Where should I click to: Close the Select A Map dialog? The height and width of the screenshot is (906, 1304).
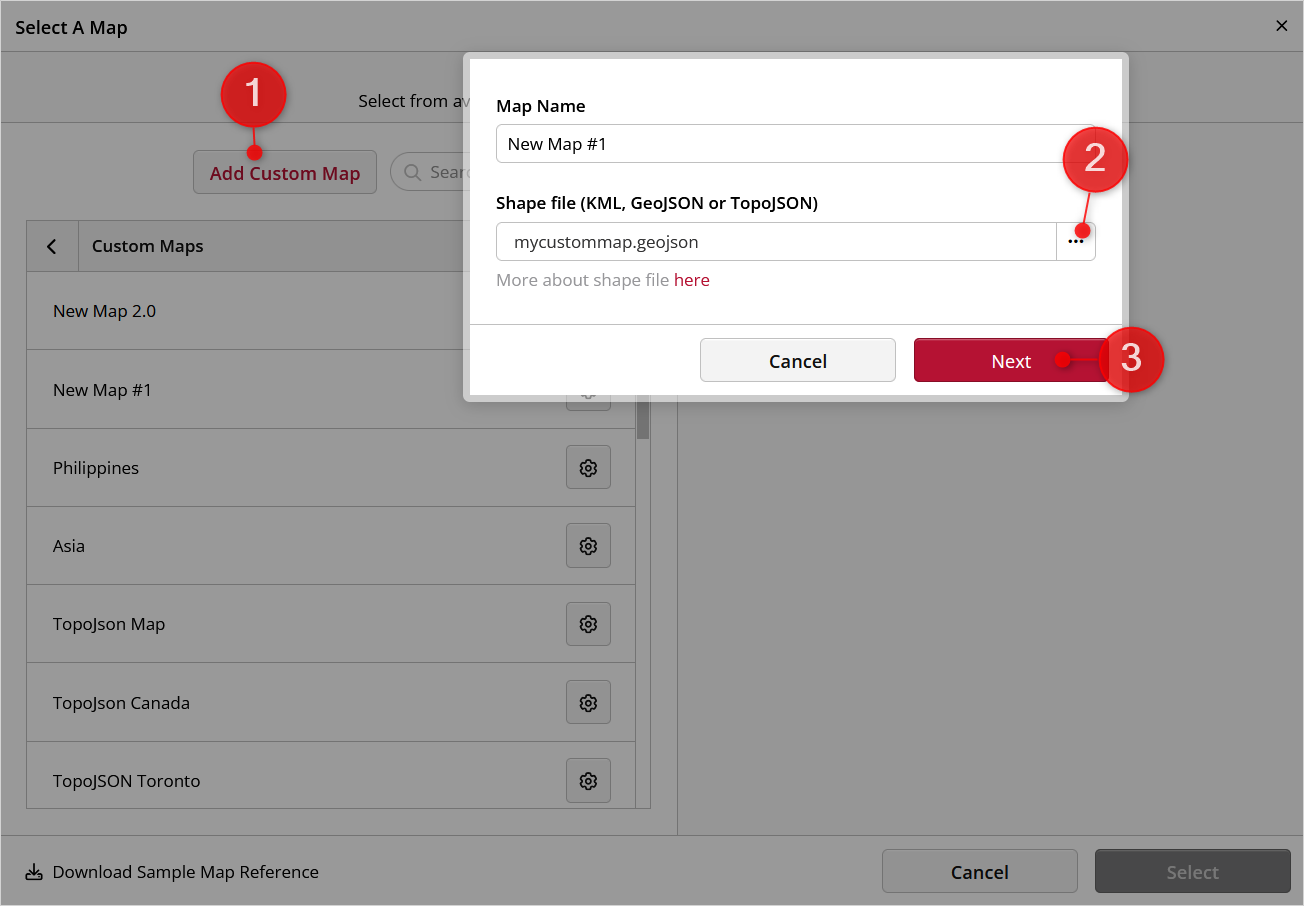point(1281,25)
